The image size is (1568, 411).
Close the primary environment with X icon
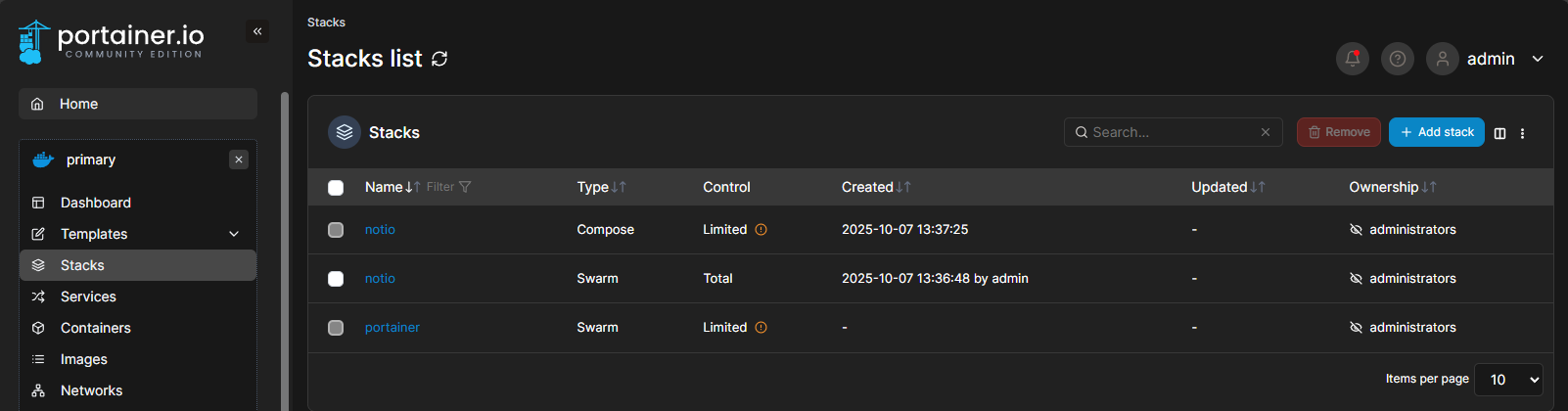239,160
